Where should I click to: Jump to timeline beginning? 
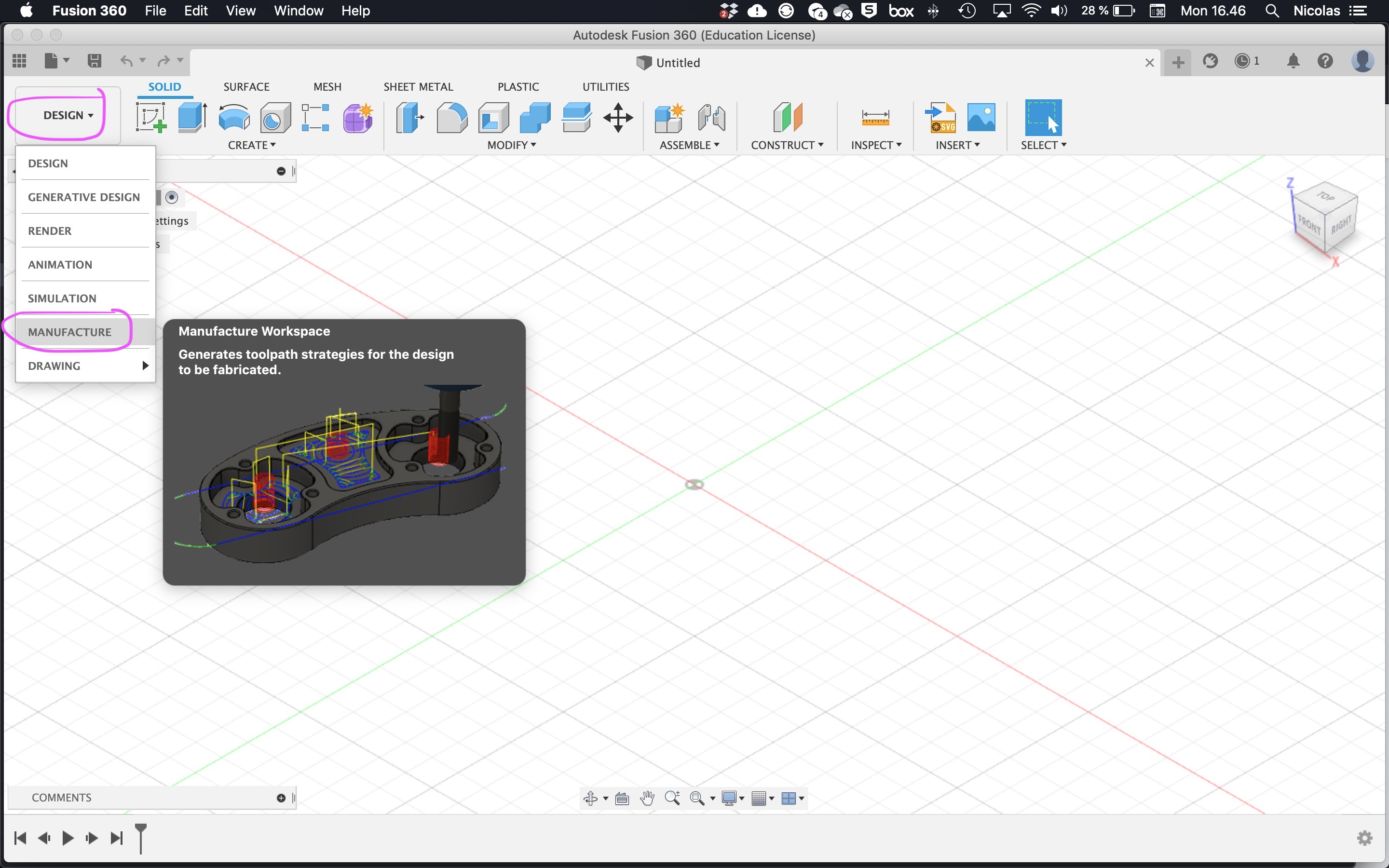coord(20,838)
